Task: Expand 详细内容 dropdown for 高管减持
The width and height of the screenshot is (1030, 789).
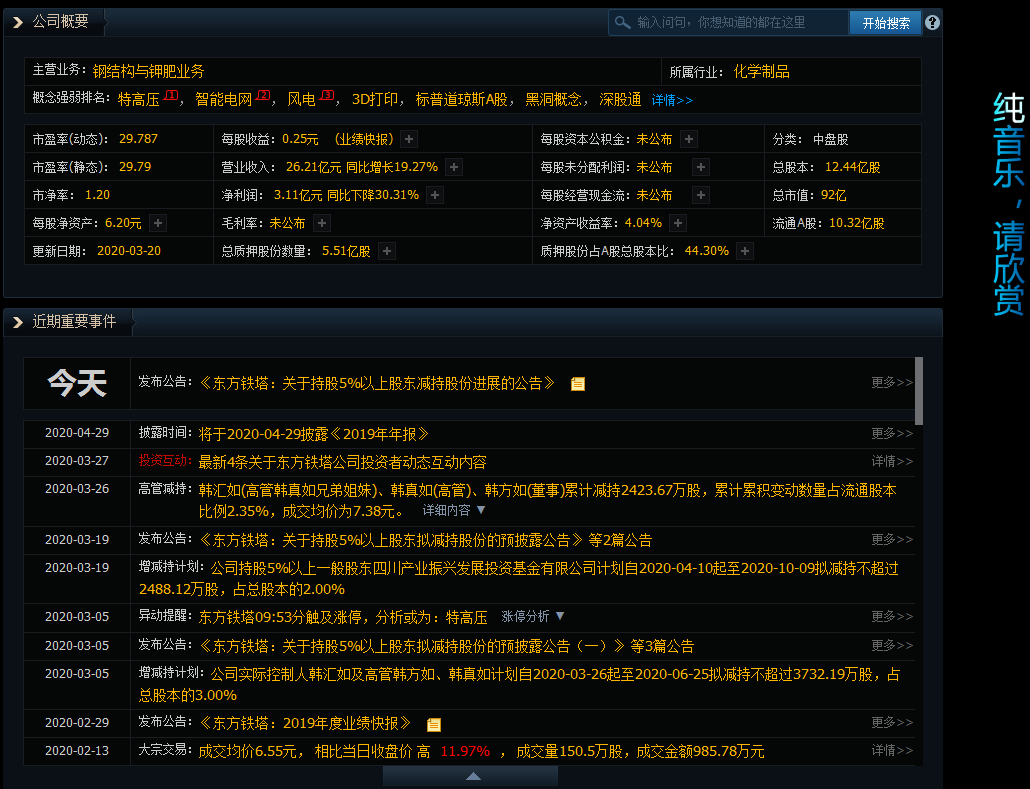Action: (x=453, y=510)
